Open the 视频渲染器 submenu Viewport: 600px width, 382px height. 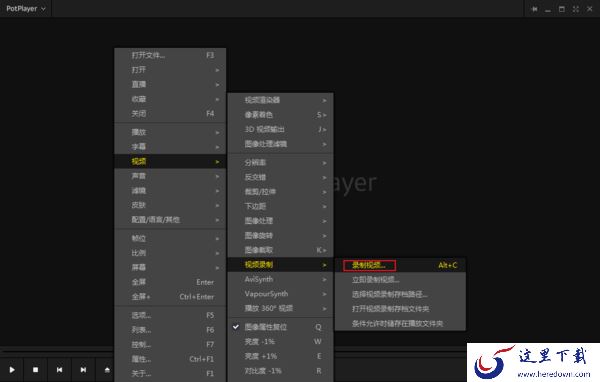click(280, 100)
